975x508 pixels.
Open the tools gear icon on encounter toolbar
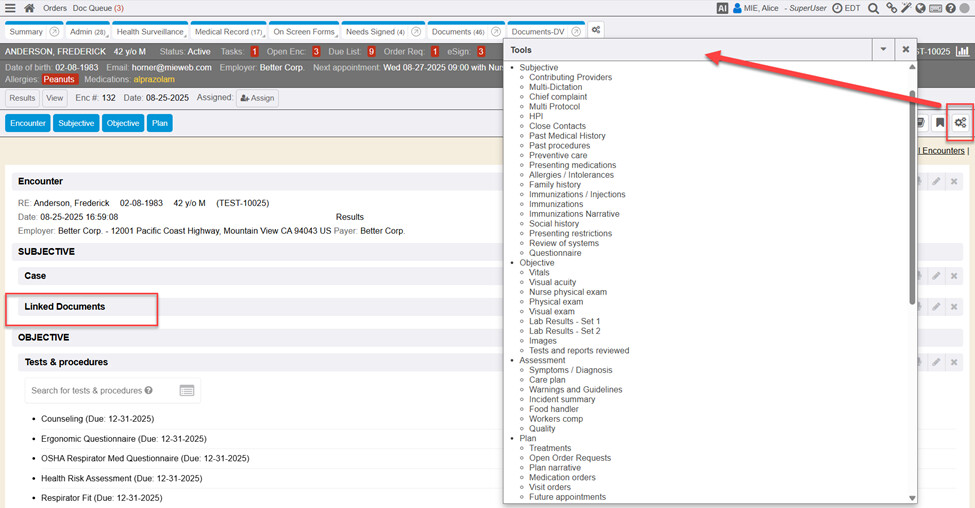point(960,123)
